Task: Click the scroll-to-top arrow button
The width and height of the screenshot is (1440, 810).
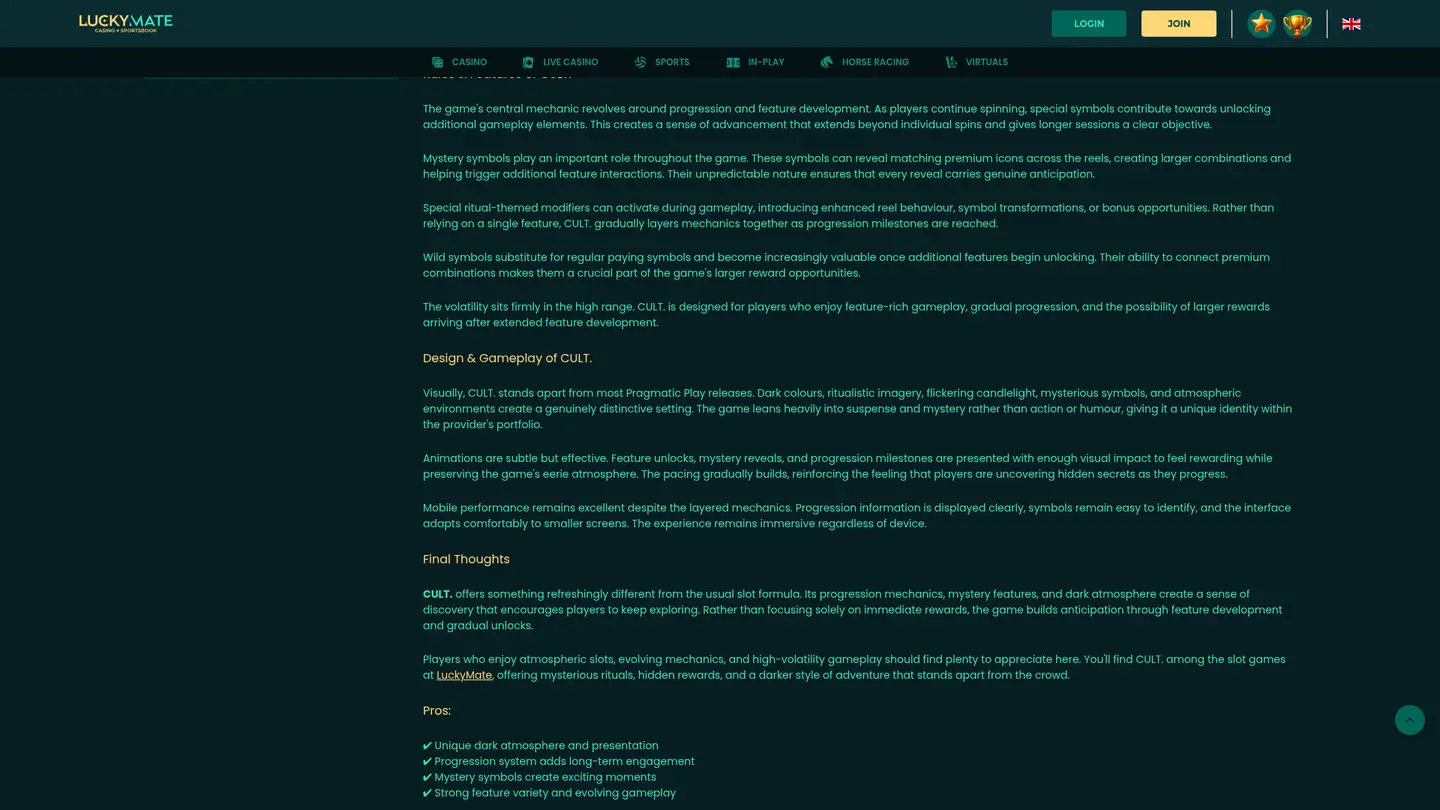Action: 1410,720
